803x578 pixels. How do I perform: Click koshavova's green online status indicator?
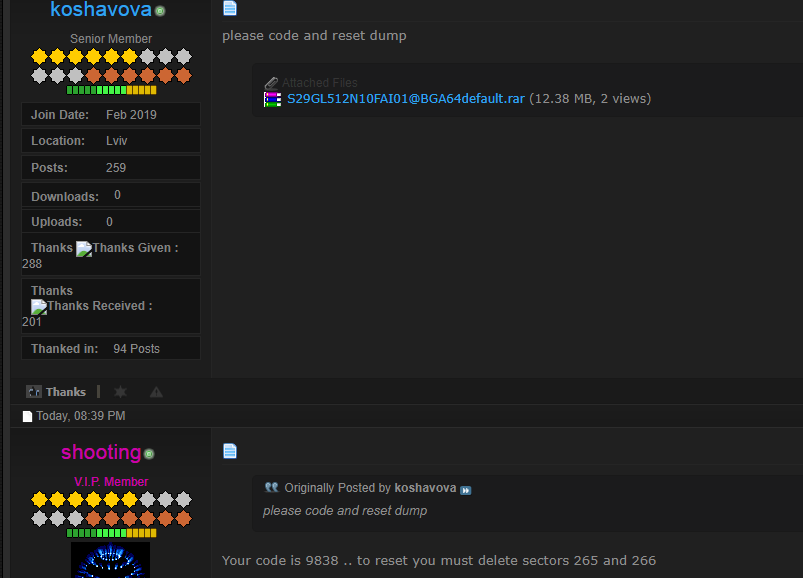pyautogui.click(x=160, y=11)
